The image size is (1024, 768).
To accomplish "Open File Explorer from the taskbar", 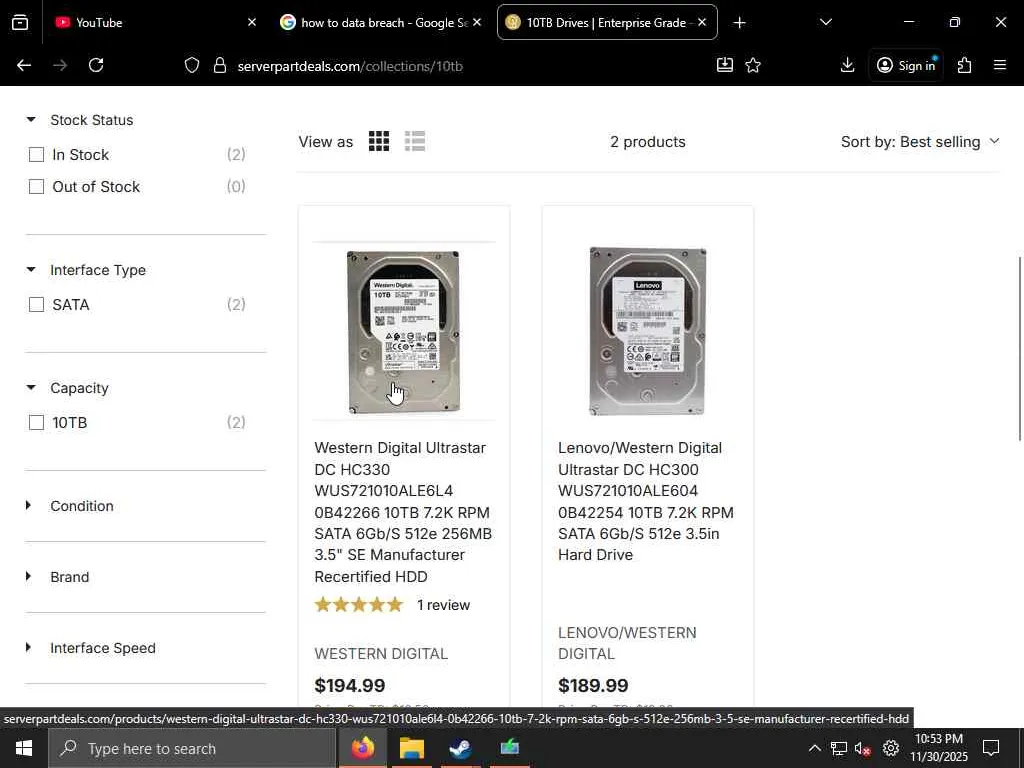I will 411,748.
